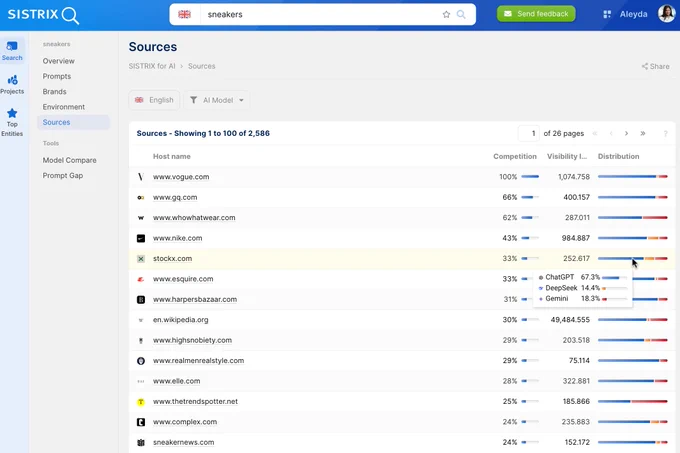Sort by the Competition column header

[x=515, y=156]
